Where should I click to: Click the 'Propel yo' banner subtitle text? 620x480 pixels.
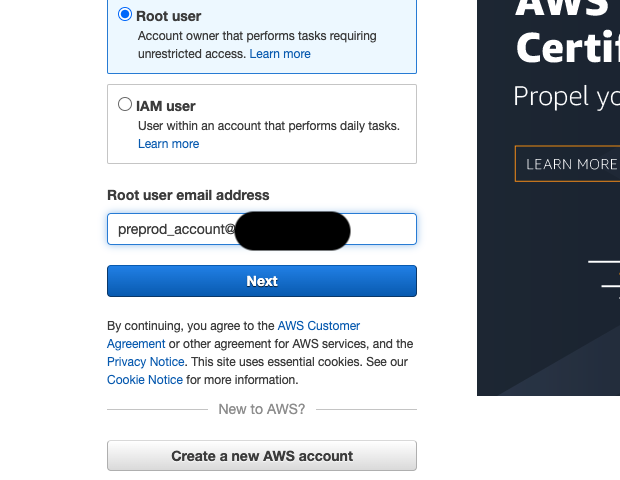[566, 96]
